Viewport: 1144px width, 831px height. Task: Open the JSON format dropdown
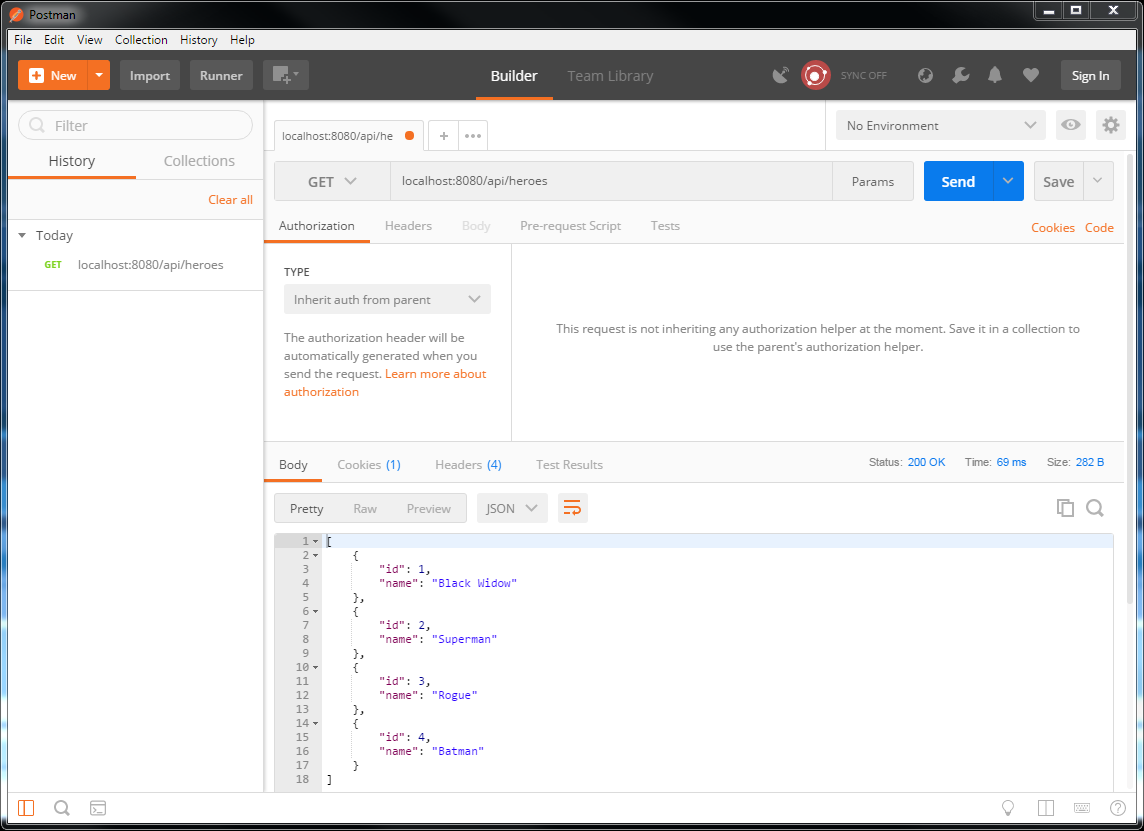click(512, 509)
